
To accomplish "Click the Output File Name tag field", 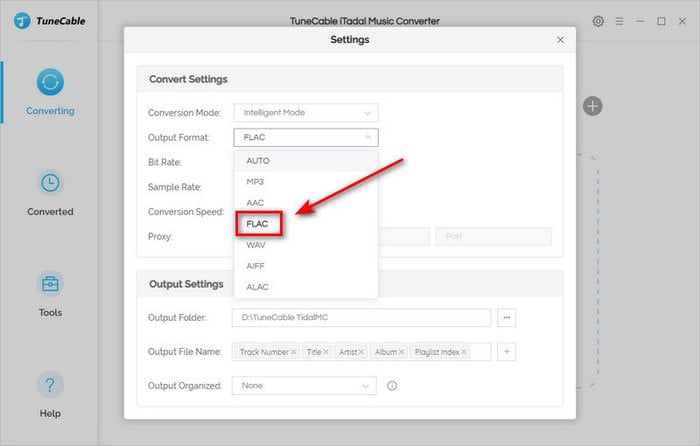I will point(361,352).
